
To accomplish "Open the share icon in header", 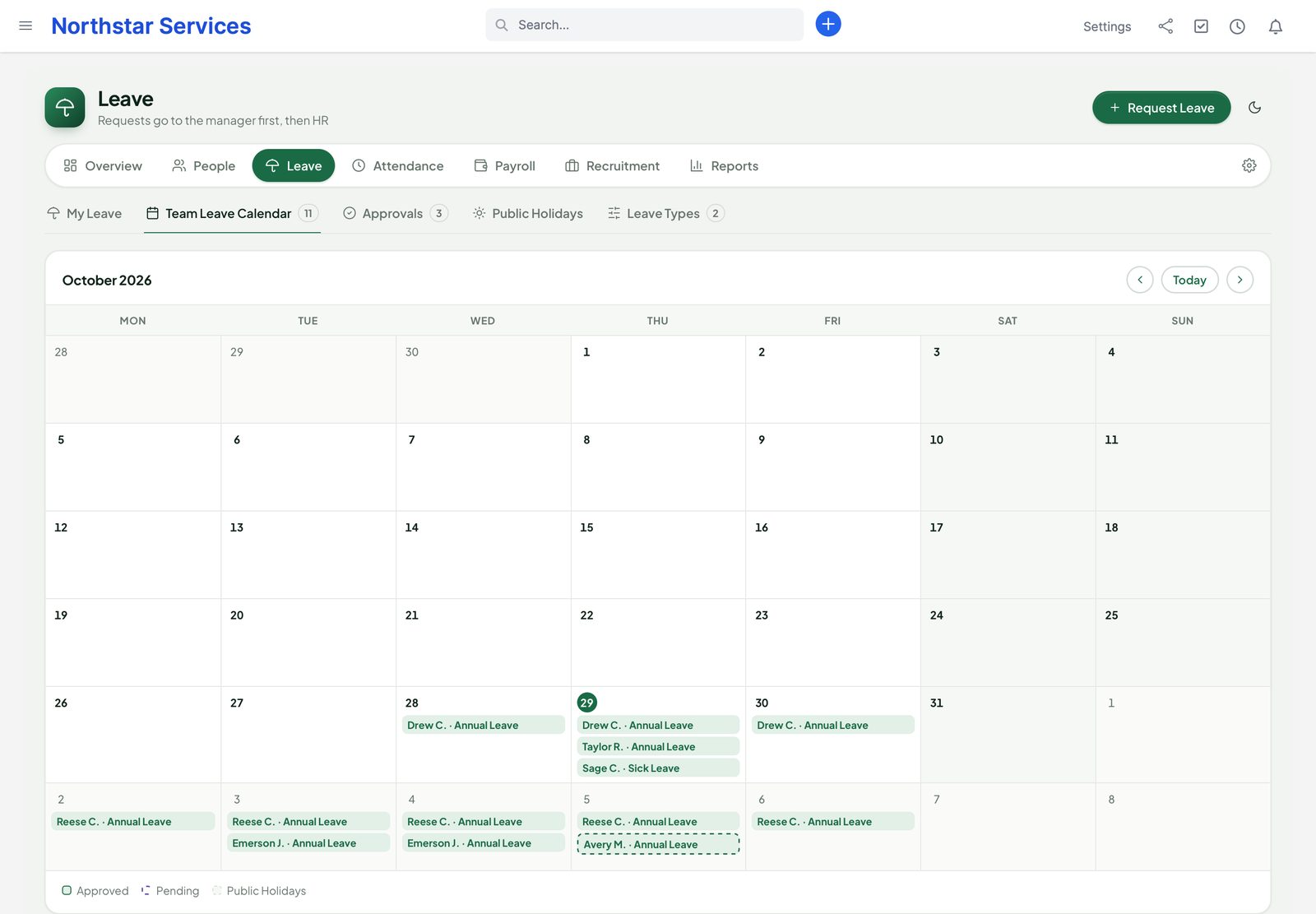I will click(x=1165, y=26).
